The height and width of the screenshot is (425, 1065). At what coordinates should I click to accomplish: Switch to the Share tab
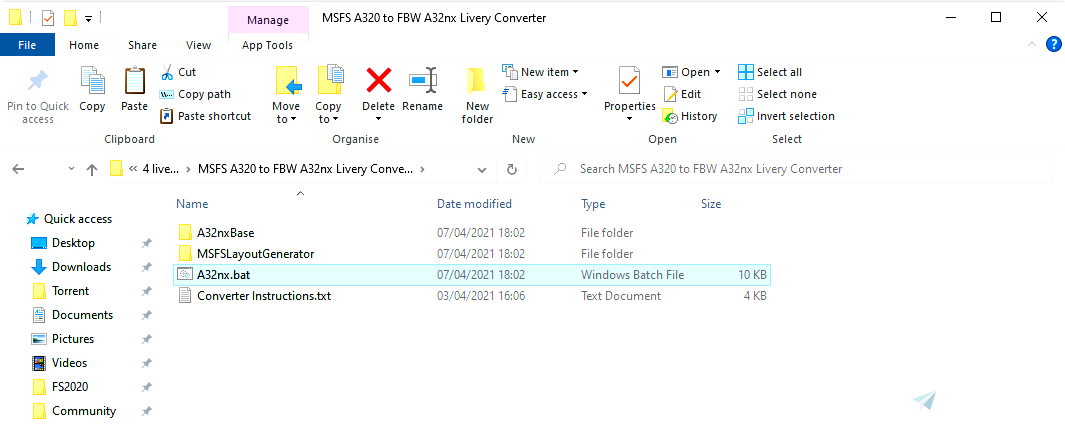(x=142, y=45)
